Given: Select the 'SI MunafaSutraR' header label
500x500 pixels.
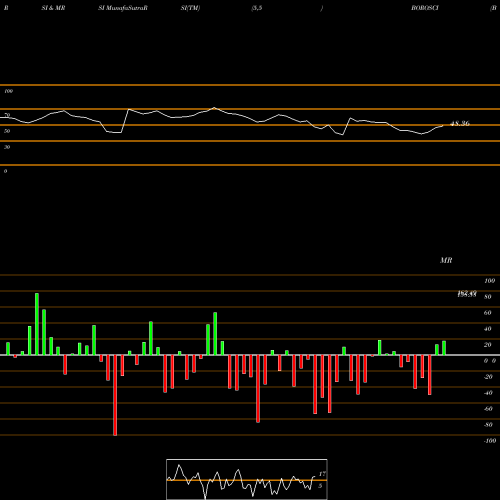Looking at the screenshot, I should coord(123,8).
